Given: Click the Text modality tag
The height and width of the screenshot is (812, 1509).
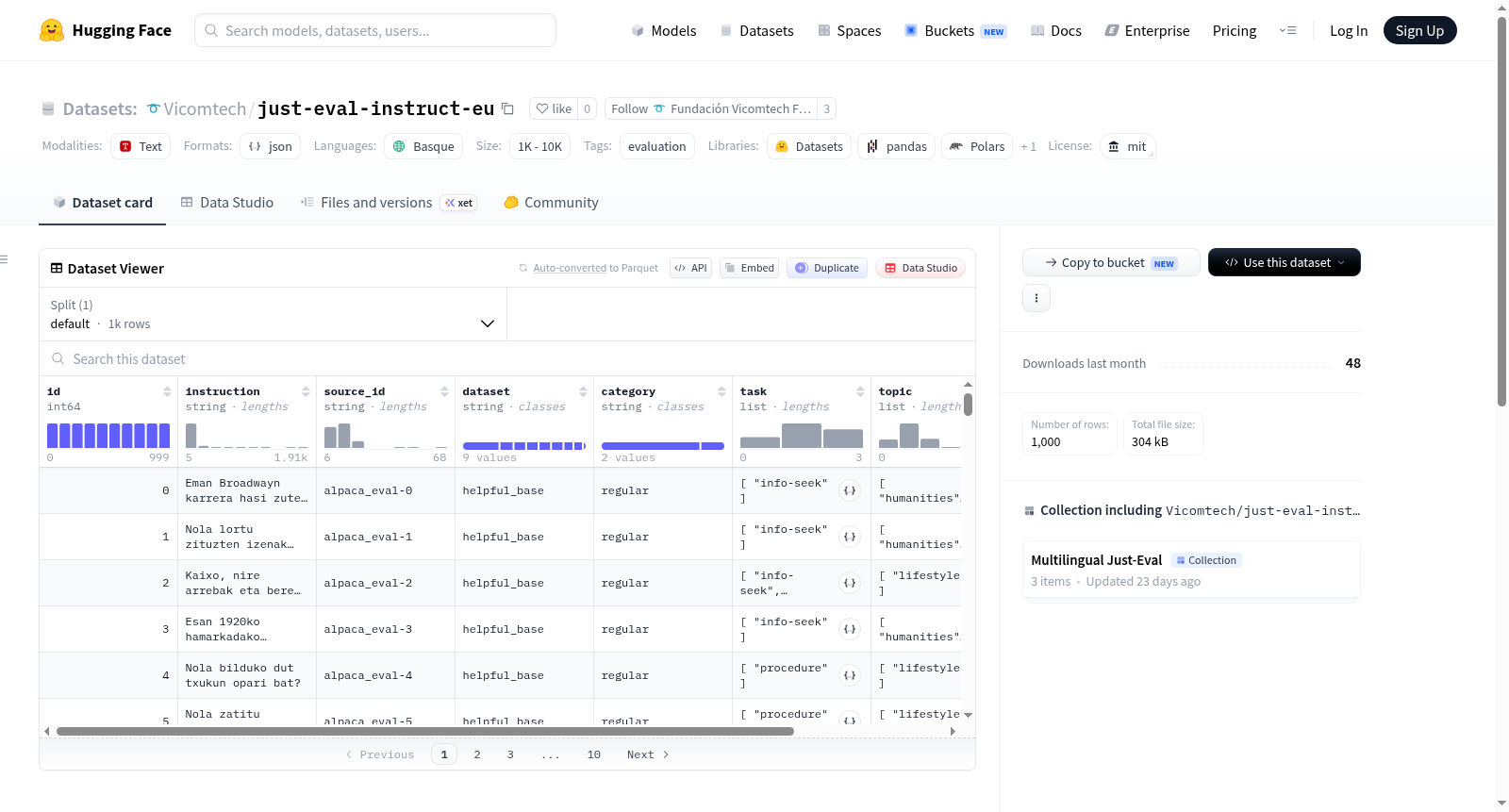Looking at the screenshot, I should [x=141, y=146].
